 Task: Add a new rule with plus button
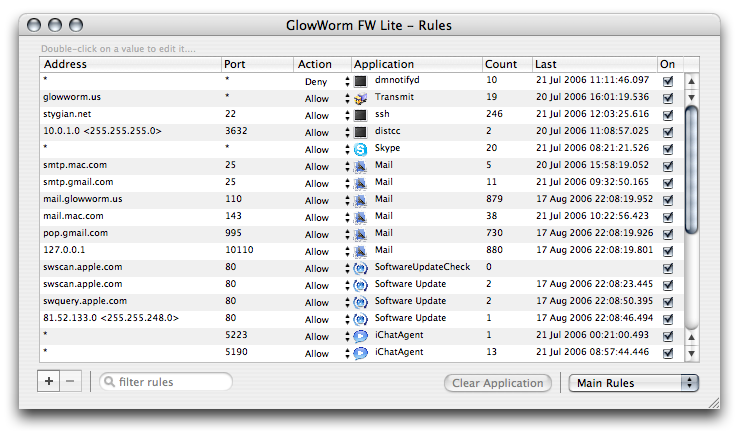[x=49, y=381]
